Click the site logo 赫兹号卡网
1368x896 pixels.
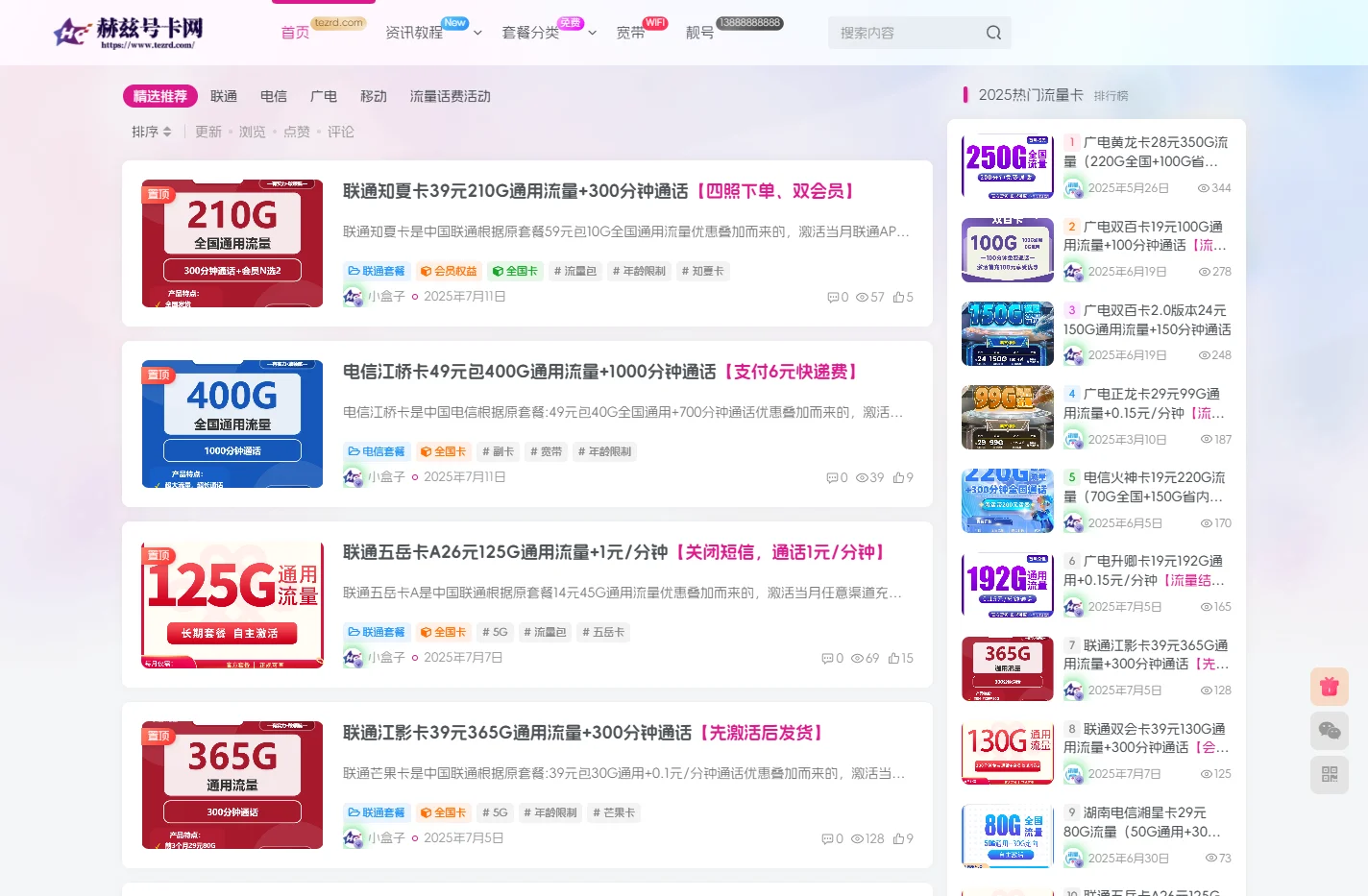(128, 33)
